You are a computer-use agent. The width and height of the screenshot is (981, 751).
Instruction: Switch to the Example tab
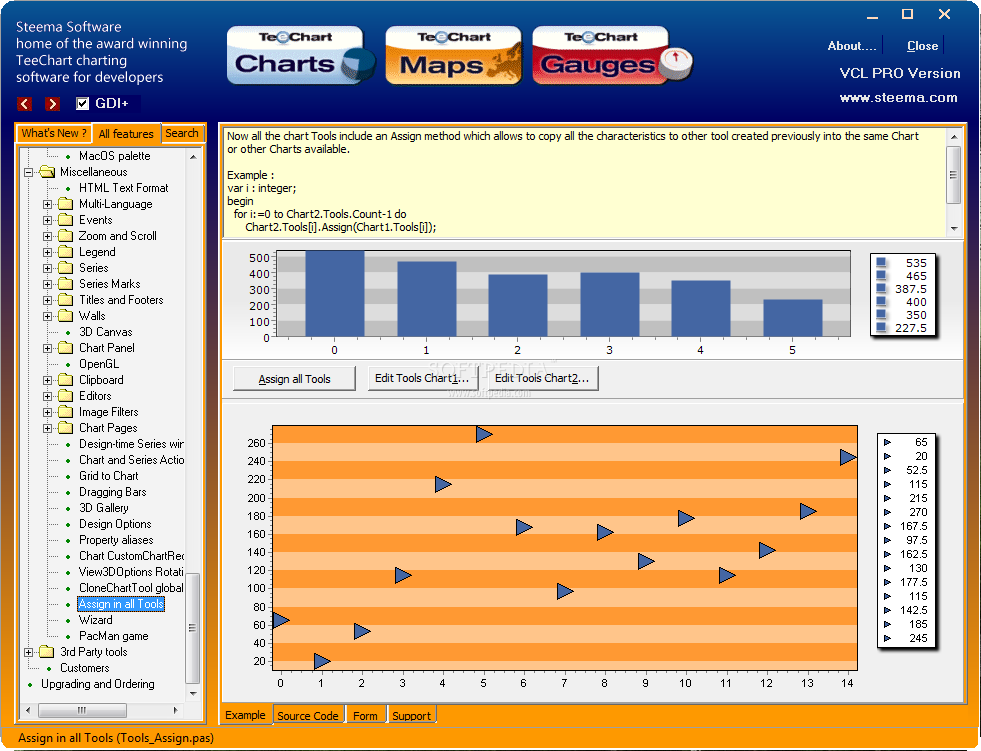245,715
